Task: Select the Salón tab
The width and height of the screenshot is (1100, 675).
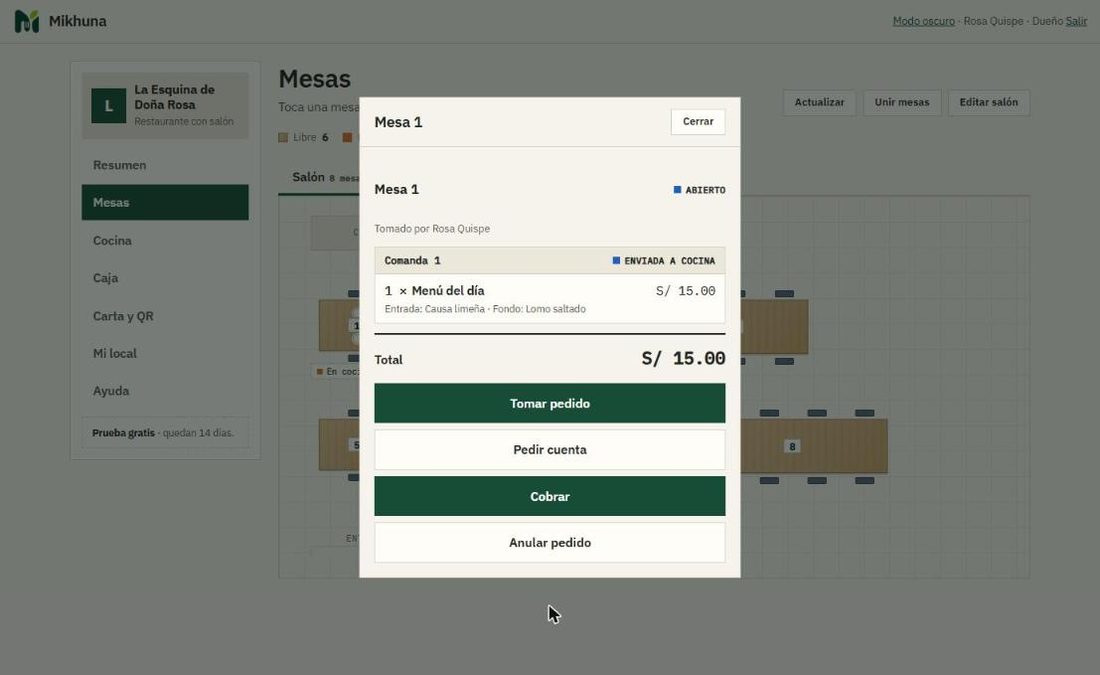Action: click(x=318, y=178)
